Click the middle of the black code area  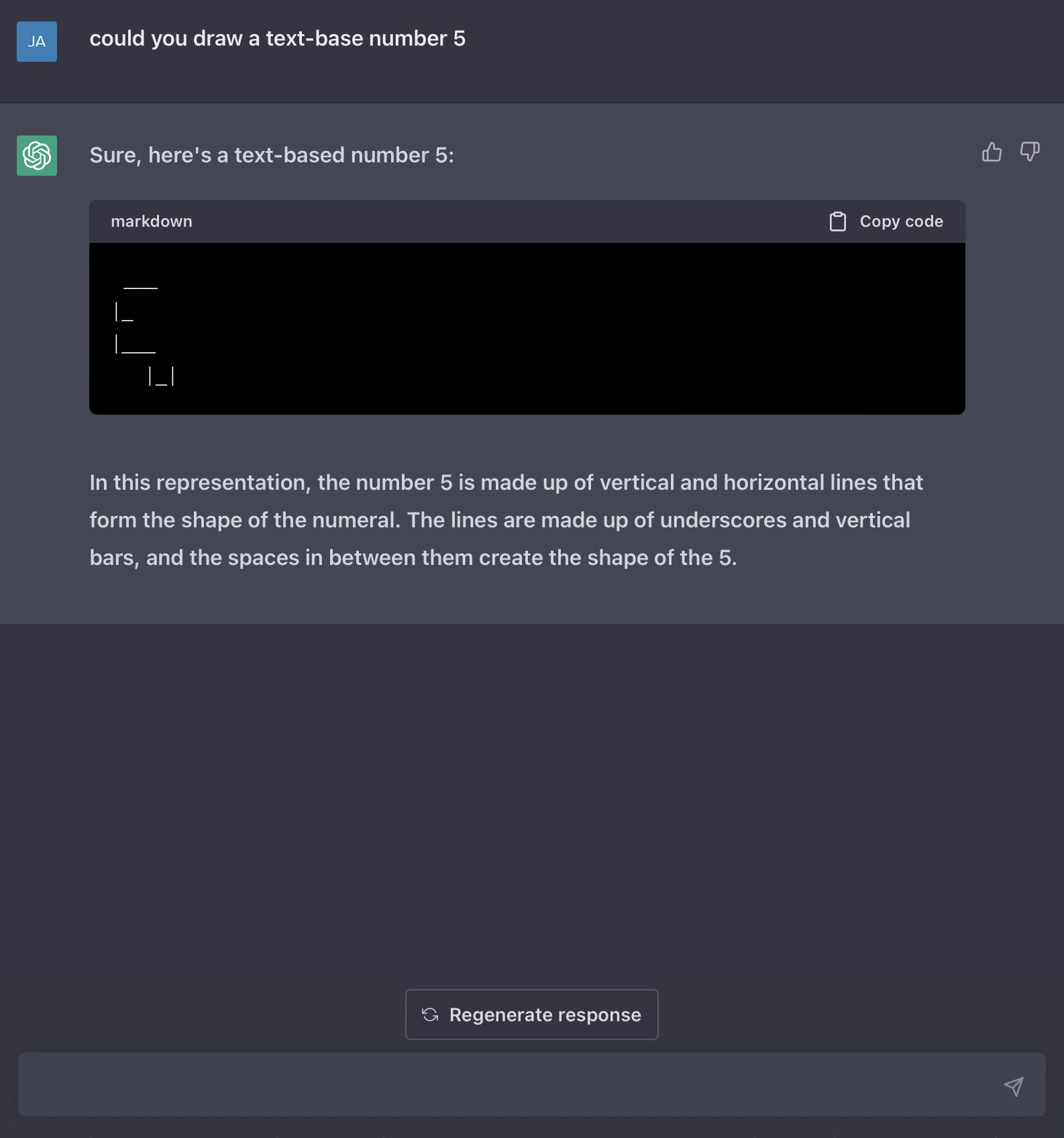coord(527,329)
